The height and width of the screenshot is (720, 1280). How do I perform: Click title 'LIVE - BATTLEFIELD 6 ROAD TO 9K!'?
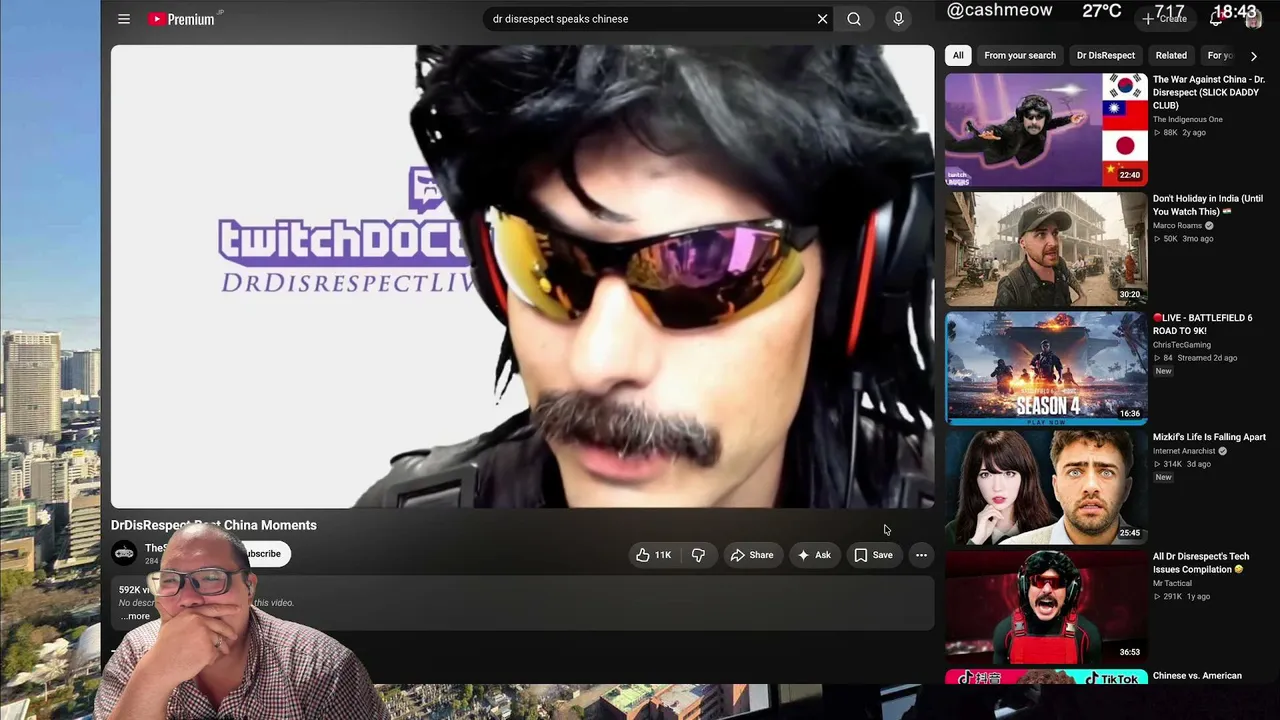pyautogui.click(x=1203, y=324)
